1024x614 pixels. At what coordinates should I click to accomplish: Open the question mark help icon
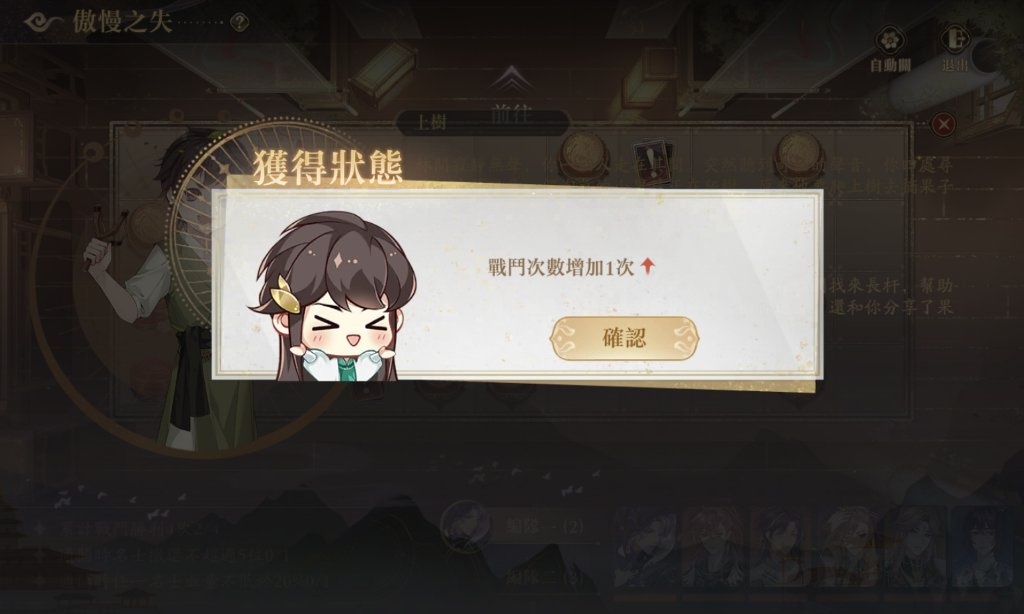240,23
